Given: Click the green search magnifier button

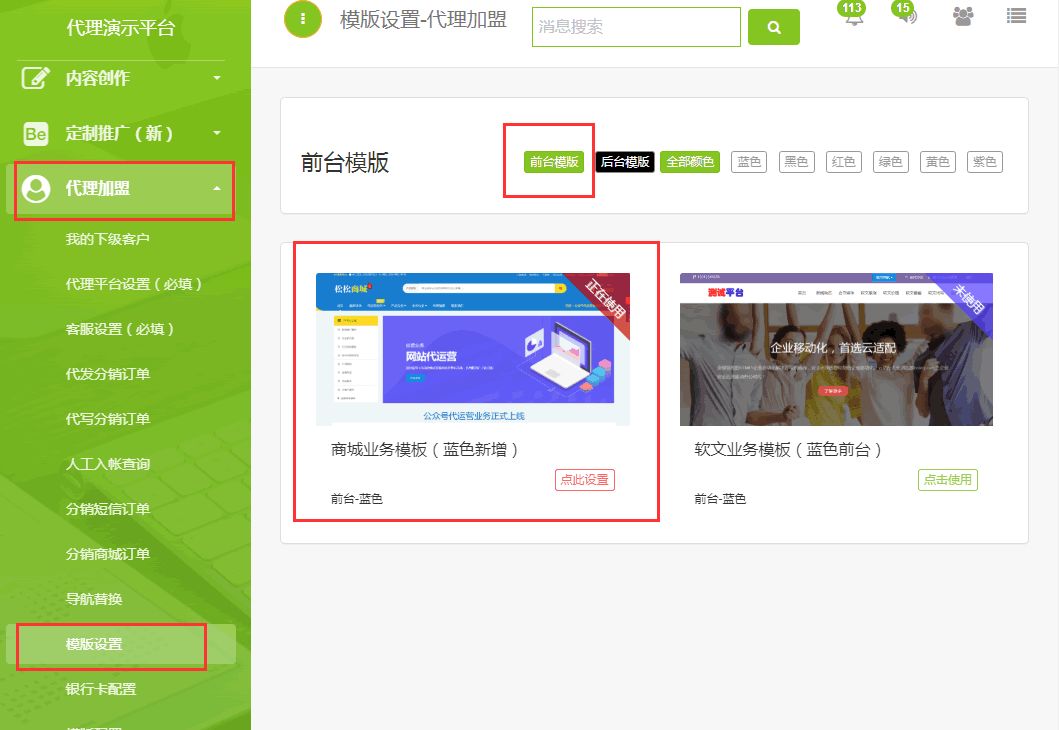Looking at the screenshot, I should pos(773,28).
